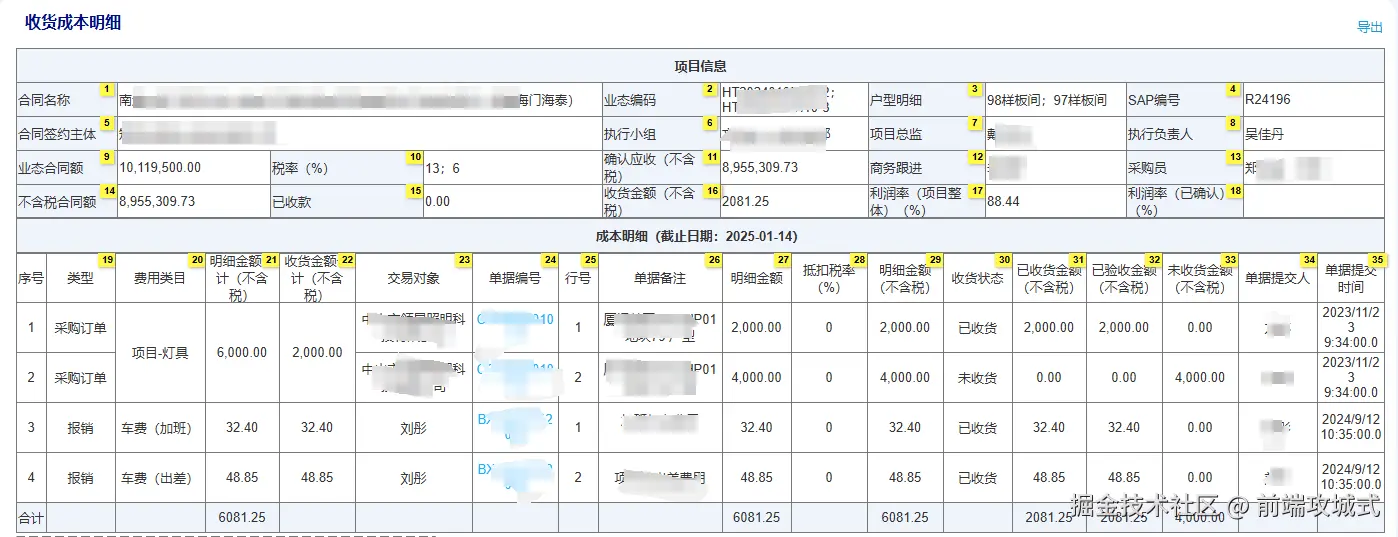
Task: Click yellow marker 16 beside 收货金额
Action: (x=711, y=191)
